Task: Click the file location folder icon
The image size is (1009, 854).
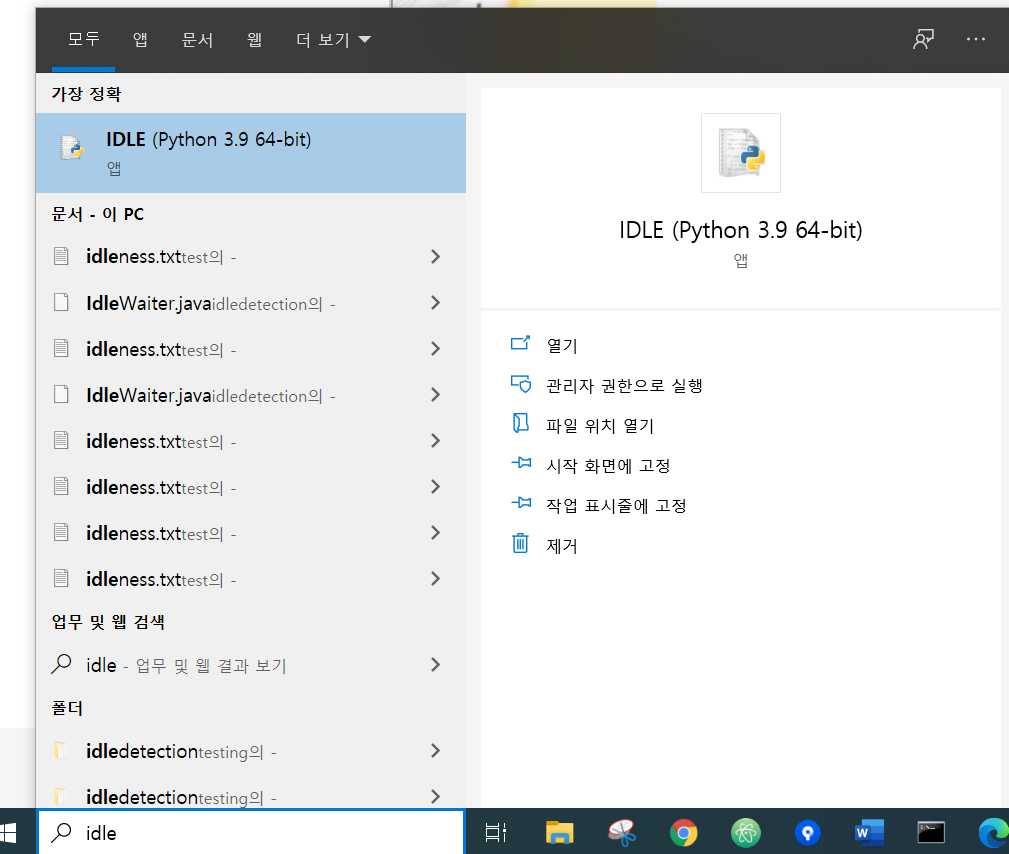Action: coord(521,423)
